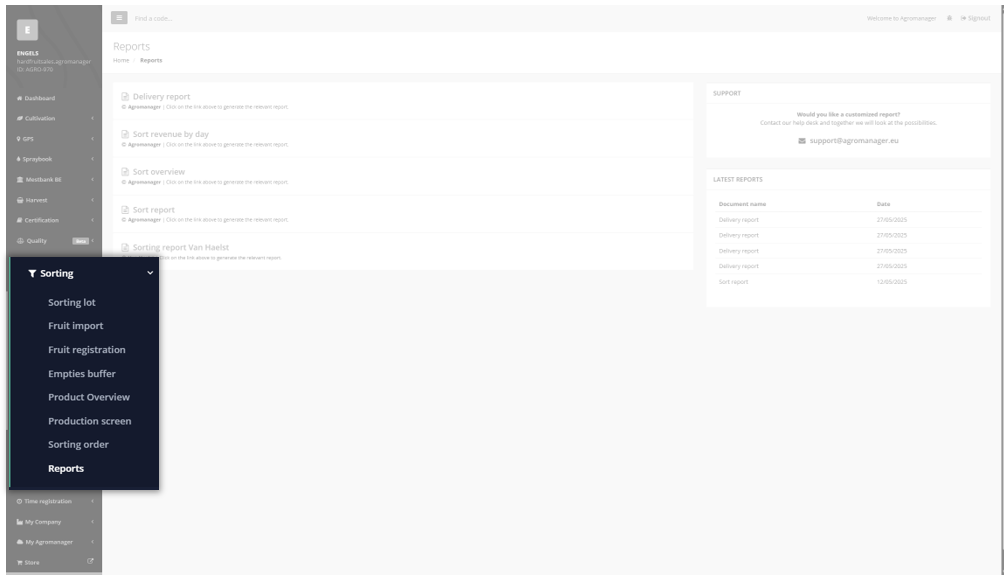Expand the Time registration chevron
The width and height of the screenshot is (1004, 578).
(x=92, y=501)
